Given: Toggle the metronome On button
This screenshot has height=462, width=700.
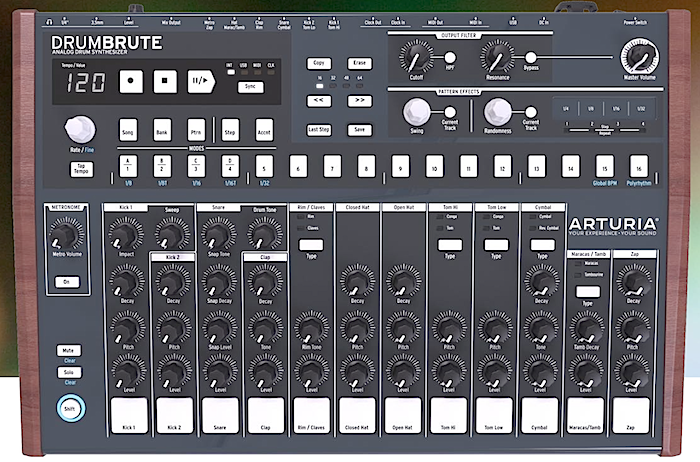Looking at the screenshot, I should coord(68,282).
